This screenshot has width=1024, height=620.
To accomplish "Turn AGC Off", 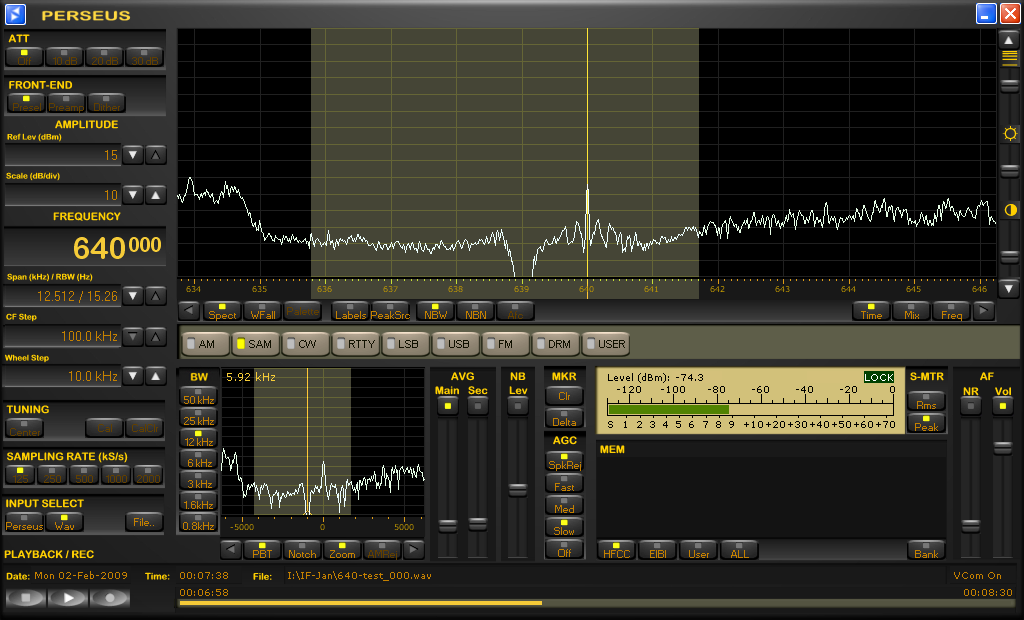I will point(564,549).
